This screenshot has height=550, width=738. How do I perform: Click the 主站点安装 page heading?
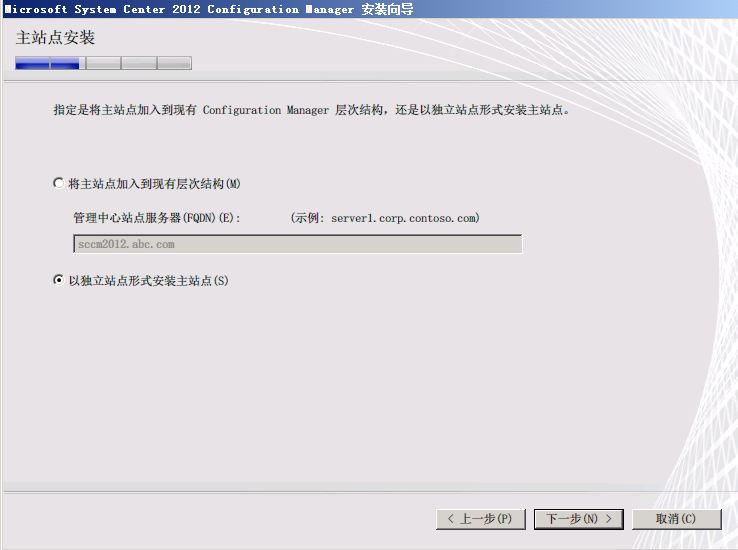(x=55, y=38)
